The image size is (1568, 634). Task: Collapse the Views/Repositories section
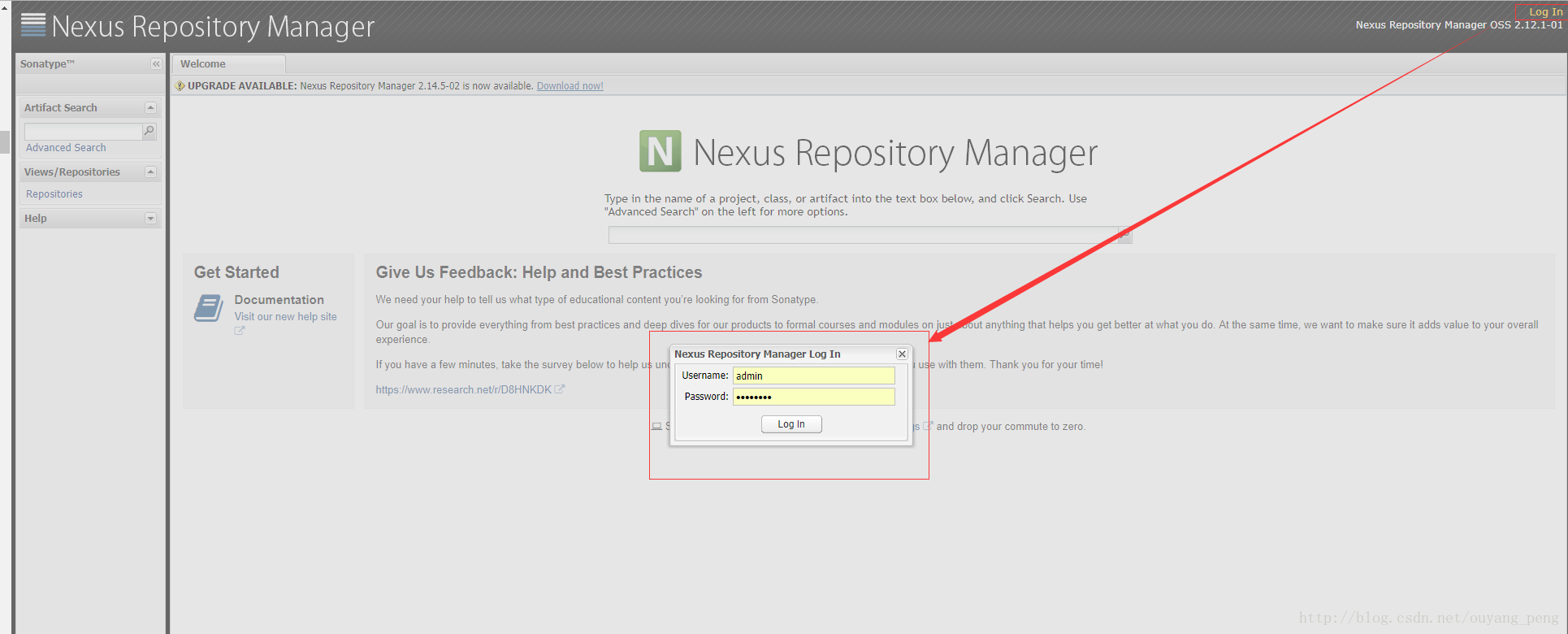[x=150, y=172]
